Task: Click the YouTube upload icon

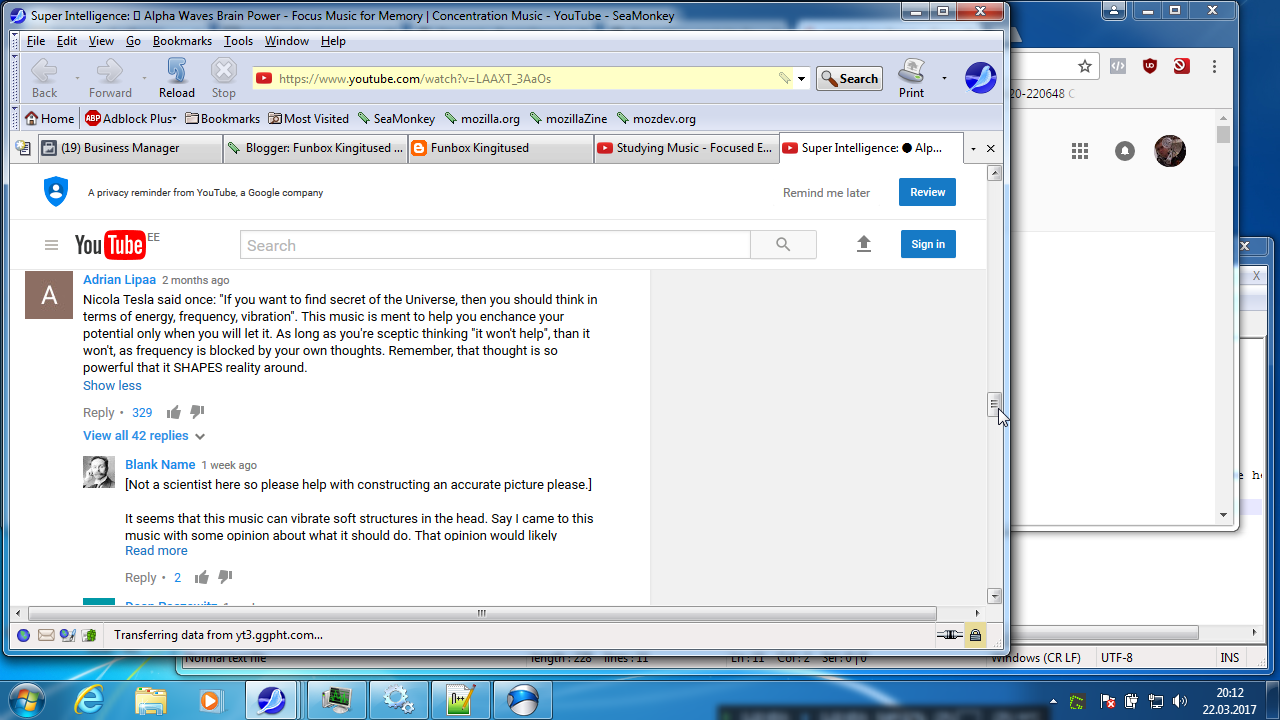Action: tap(864, 244)
